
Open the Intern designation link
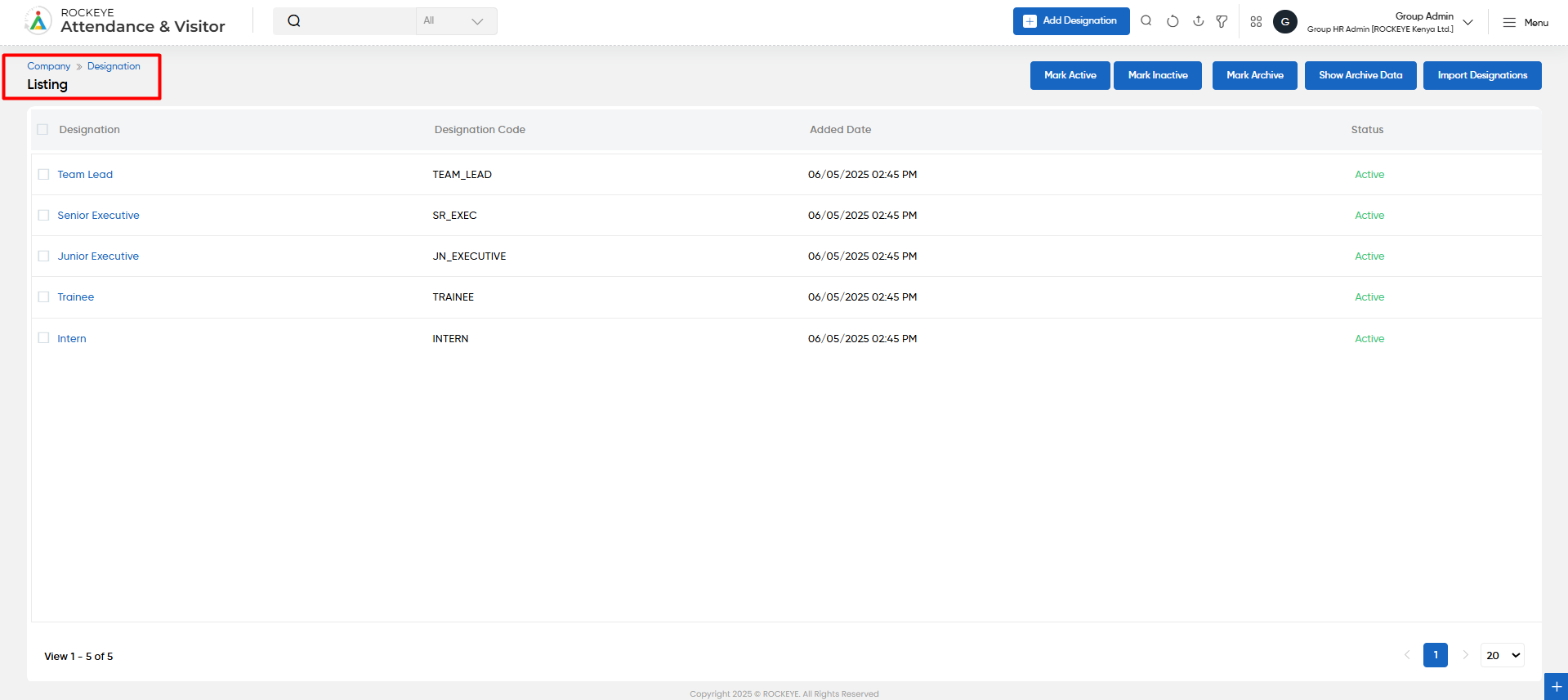tap(72, 338)
